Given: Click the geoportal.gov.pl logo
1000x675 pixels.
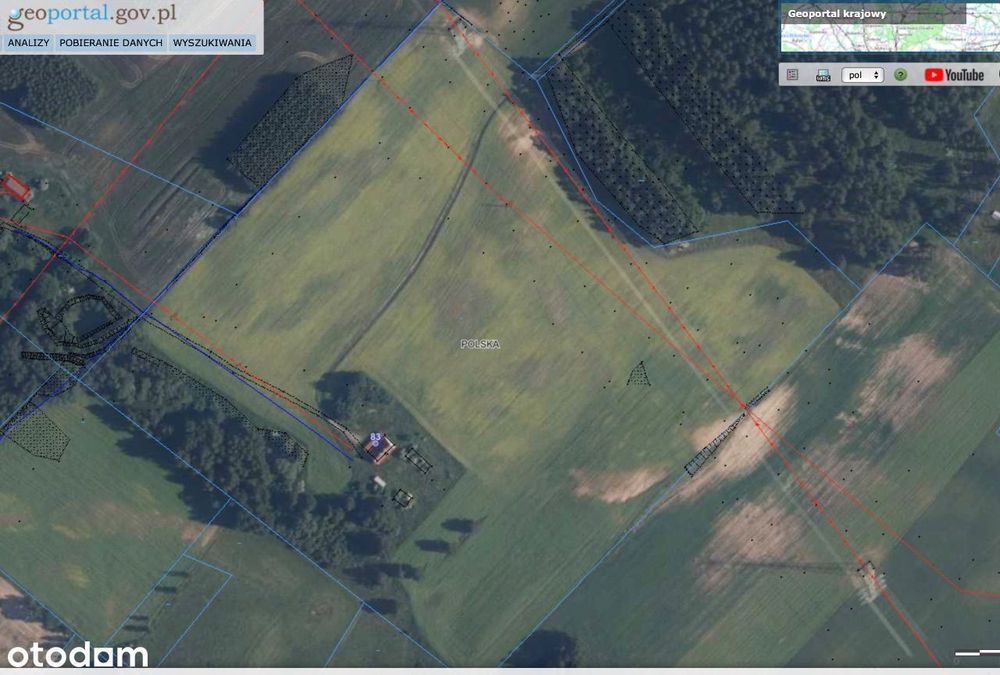Looking at the screenshot, I should coord(92,15).
